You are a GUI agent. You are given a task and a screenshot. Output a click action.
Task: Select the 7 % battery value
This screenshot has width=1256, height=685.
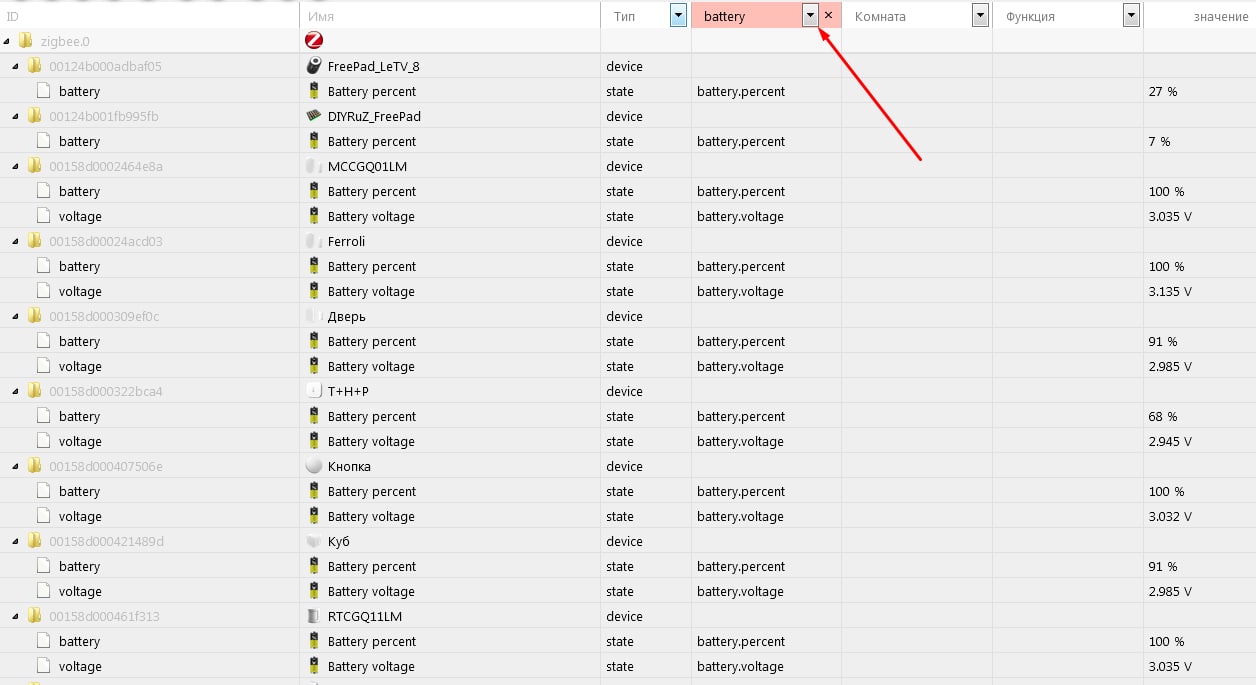1159,141
